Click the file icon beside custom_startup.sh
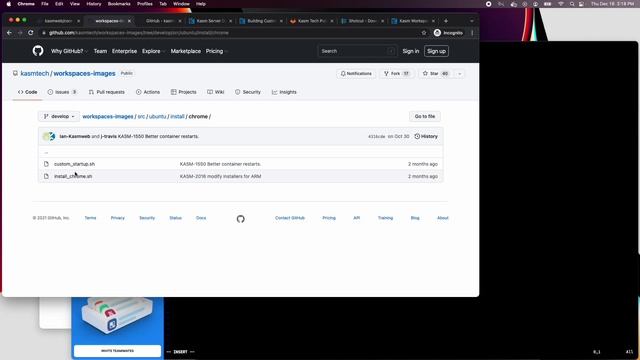The height and width of the screenshot is (360, 640). tap(46, 164)
